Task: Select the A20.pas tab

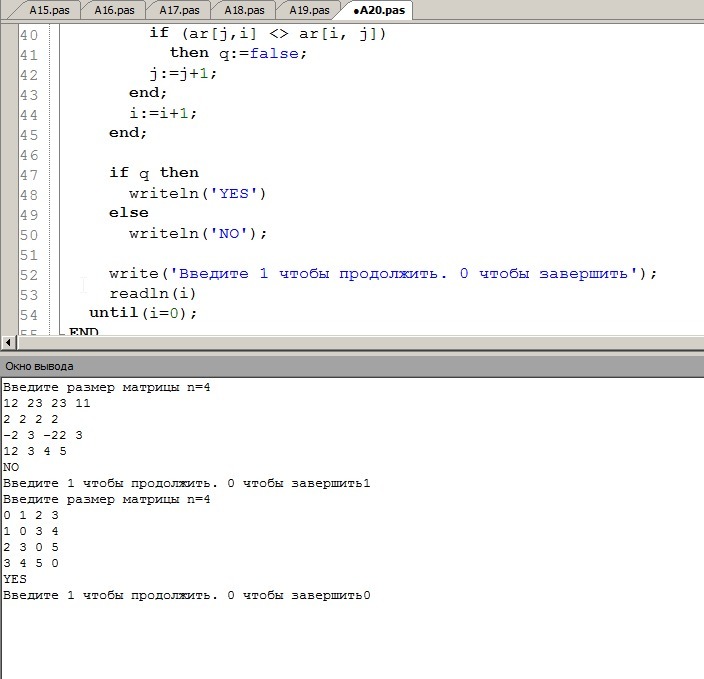Action: (379, 10)
